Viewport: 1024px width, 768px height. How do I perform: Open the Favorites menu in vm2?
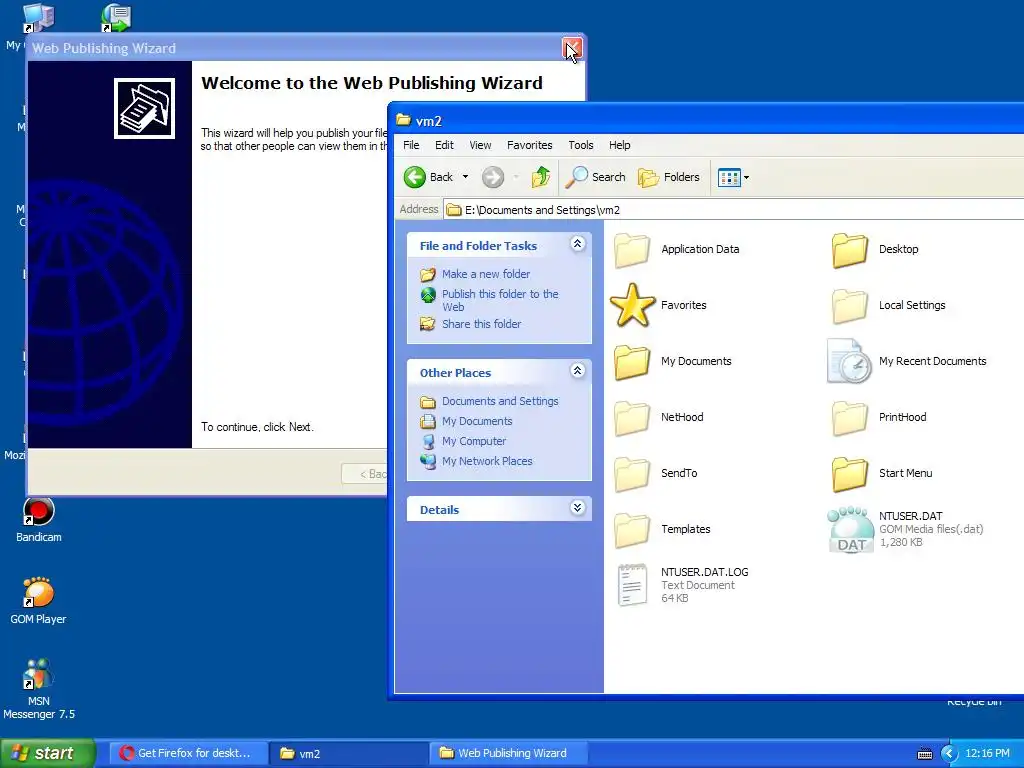[530, 145]
